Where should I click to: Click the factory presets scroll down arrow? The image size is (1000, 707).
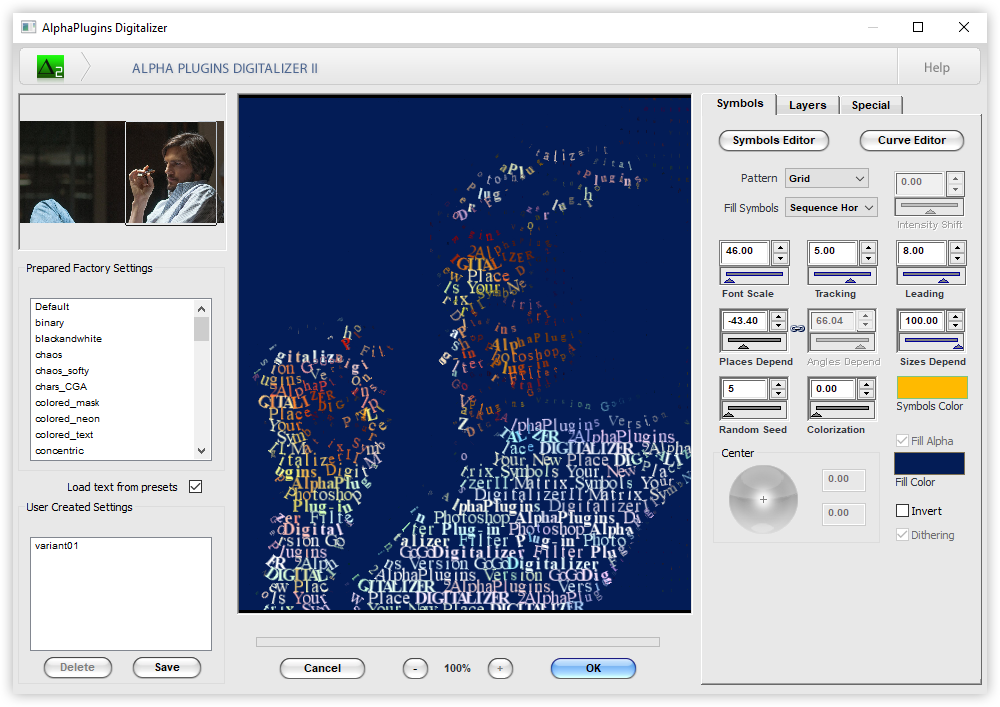coord(202,451)
